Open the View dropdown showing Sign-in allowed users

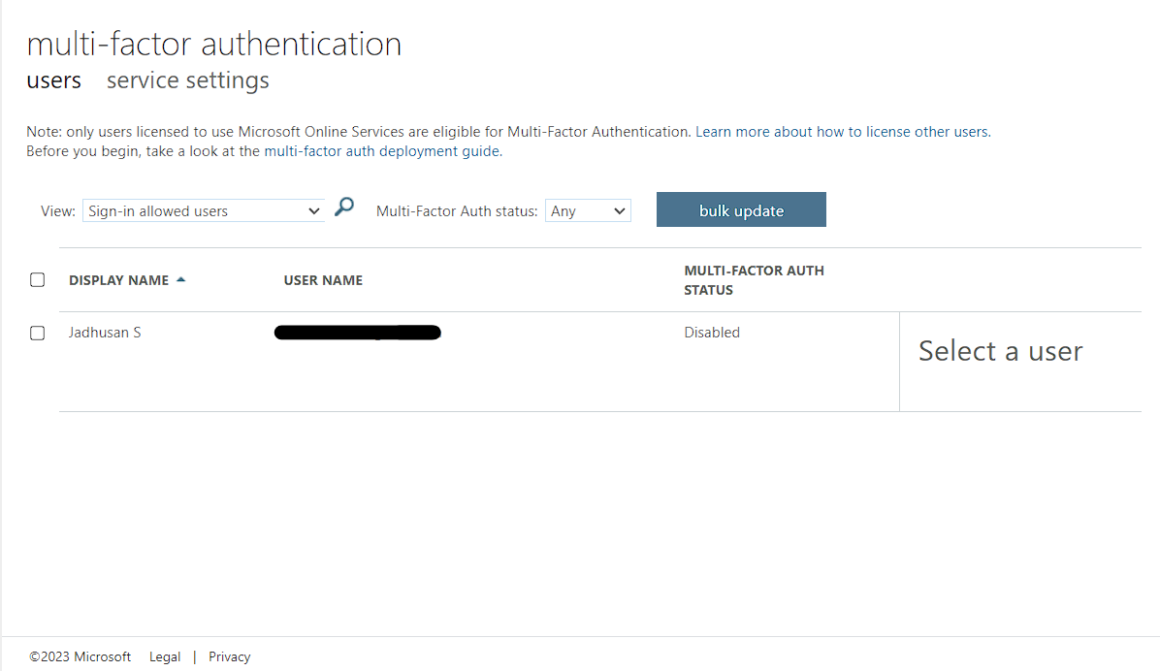(204, 211)
